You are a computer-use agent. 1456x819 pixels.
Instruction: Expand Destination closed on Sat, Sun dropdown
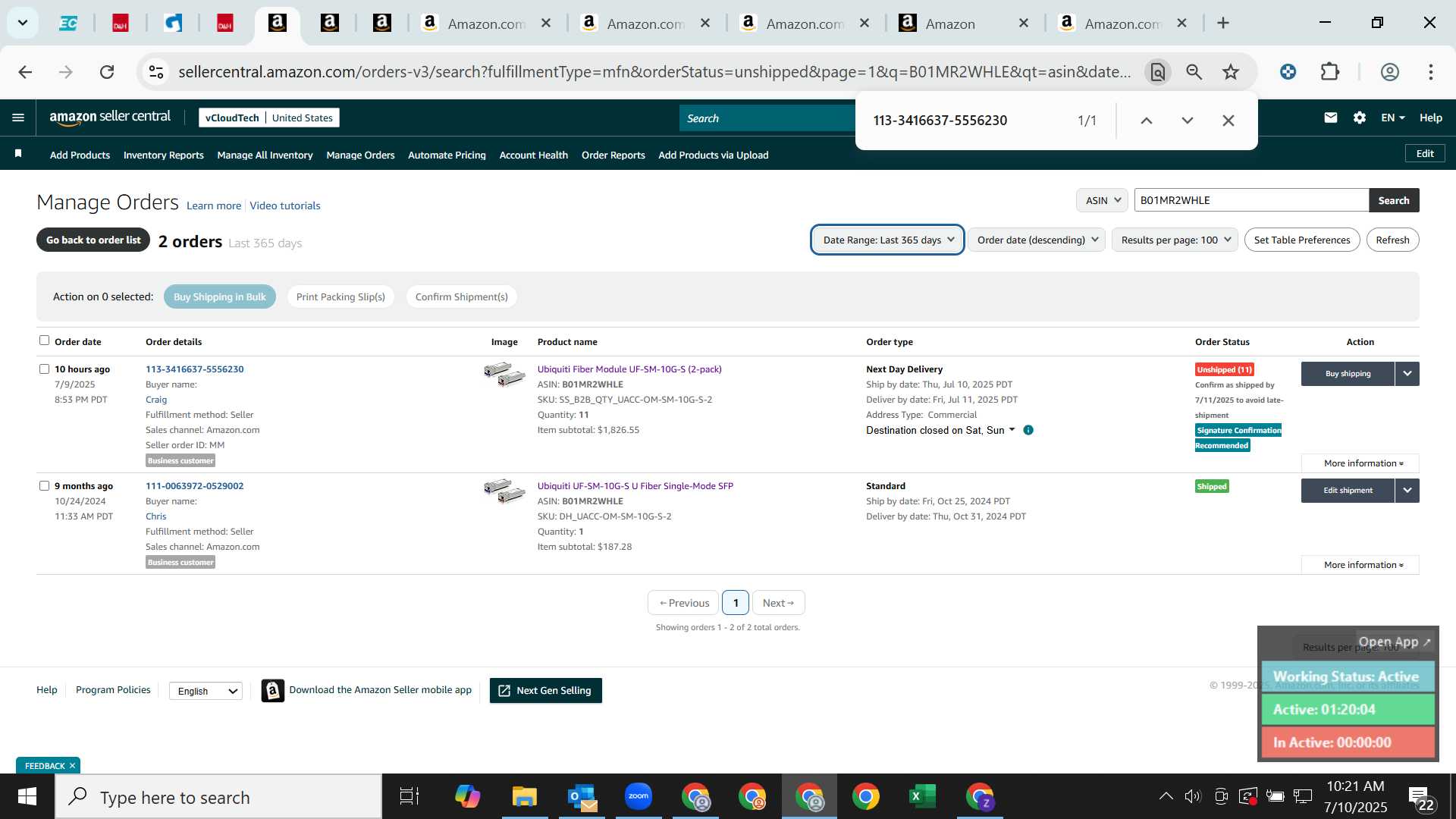[941, 430]
